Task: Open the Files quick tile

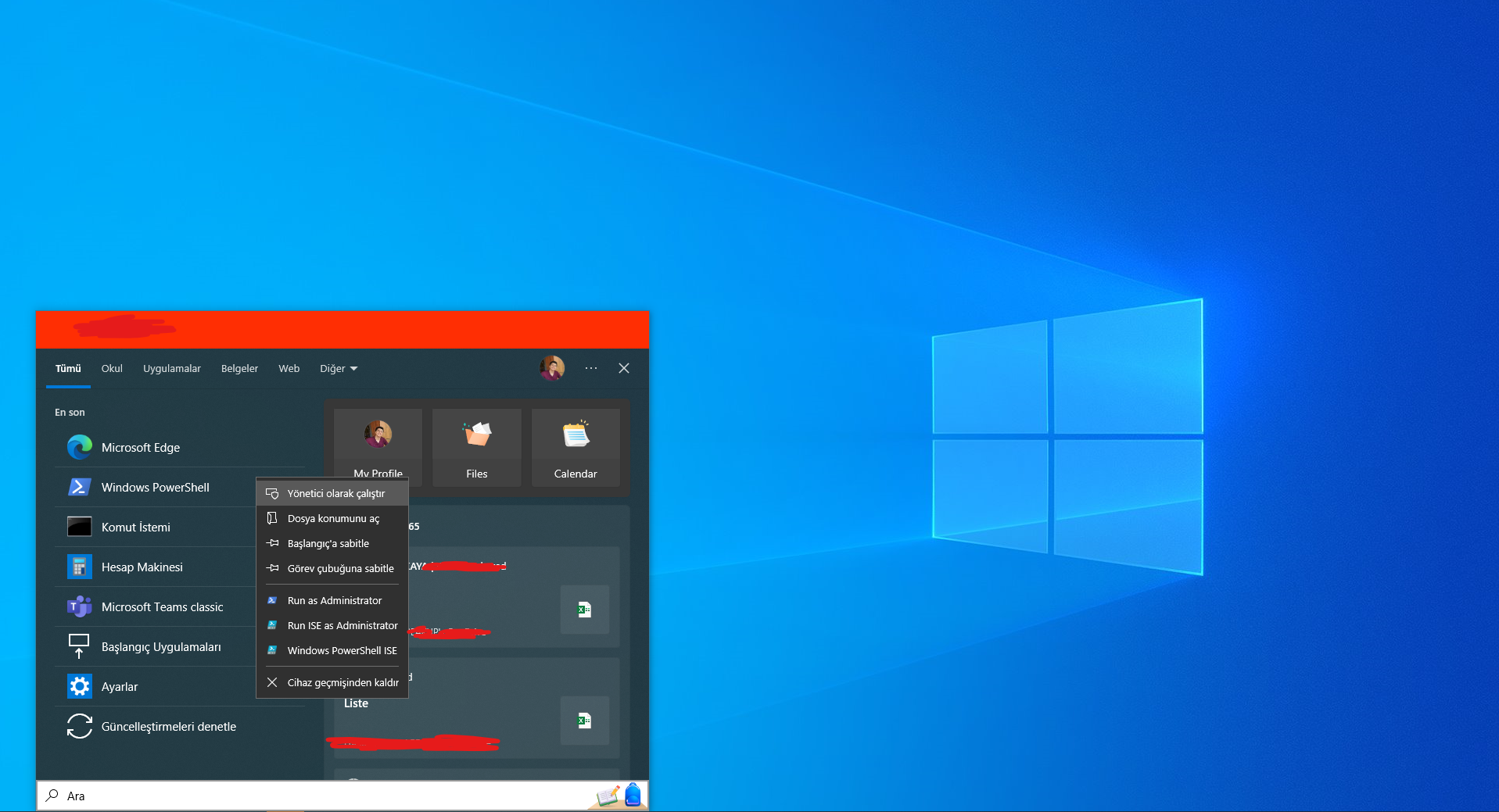Action: 476,448
